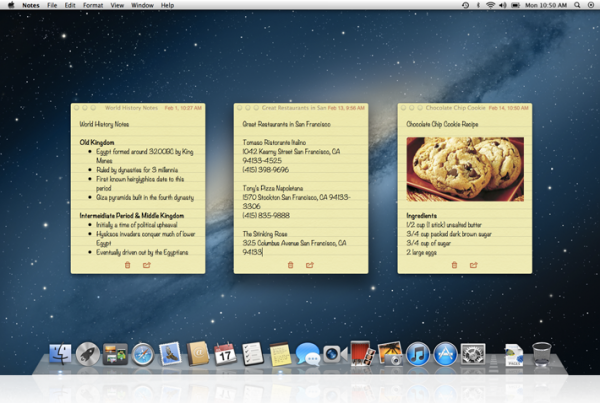Click the phone number (415) 835-9888
This screenshot has height=403, width=600.
pyautogui.click(x=266, y=215)
